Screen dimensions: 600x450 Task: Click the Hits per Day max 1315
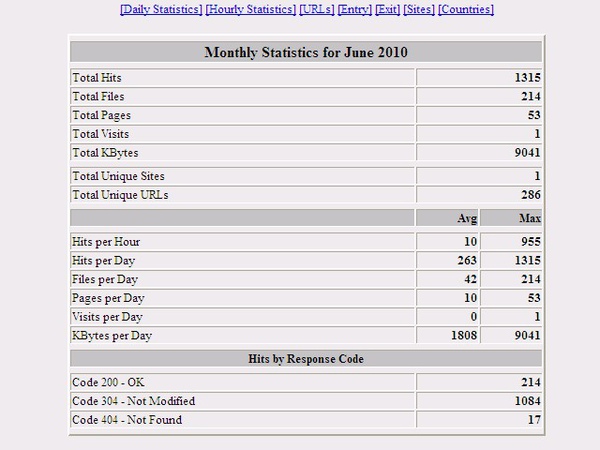tap(527, 261)
